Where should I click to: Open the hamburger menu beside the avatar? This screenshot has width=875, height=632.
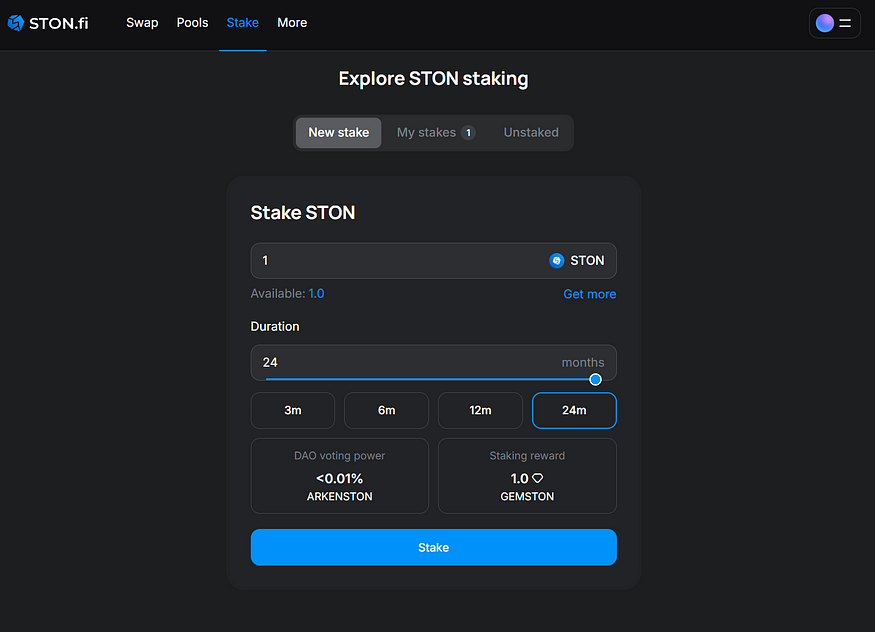845,23
